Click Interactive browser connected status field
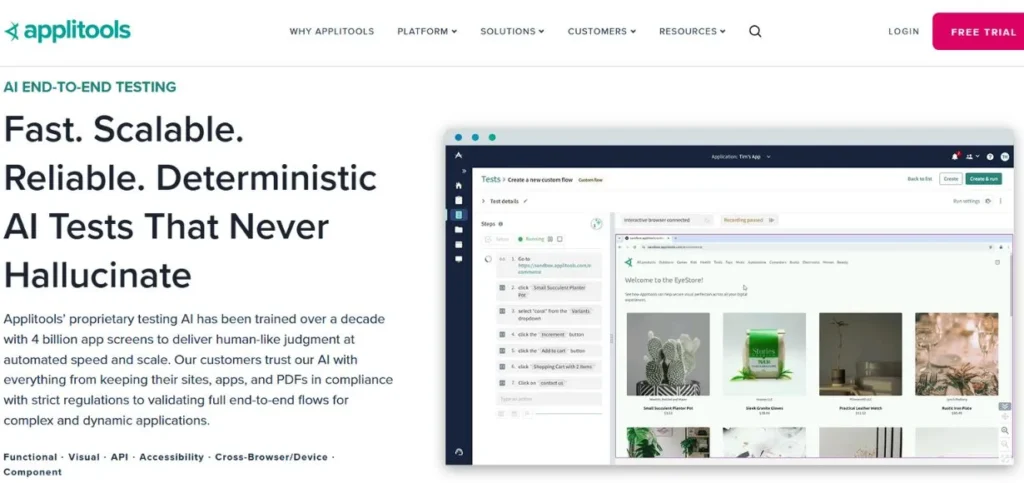Screen dimensions: 1024x483 pos(666,220)
